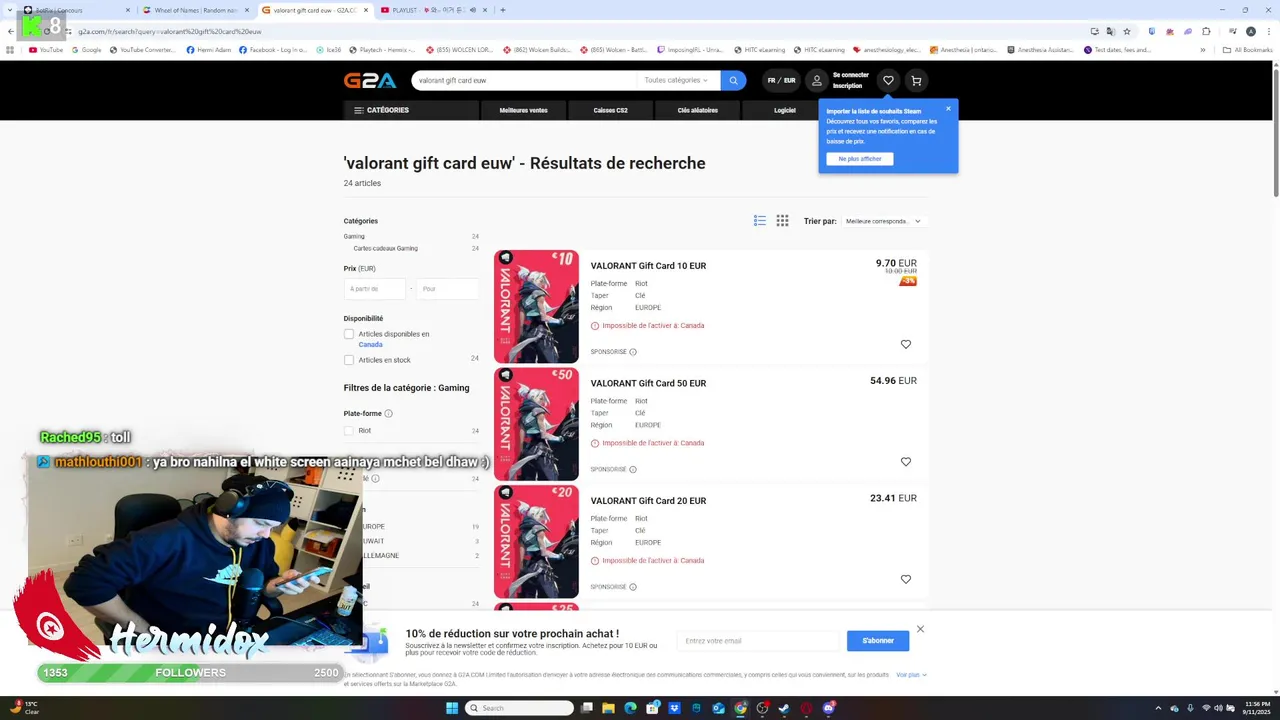Open 'Logiciel' nav item

(x=785, y=110)
